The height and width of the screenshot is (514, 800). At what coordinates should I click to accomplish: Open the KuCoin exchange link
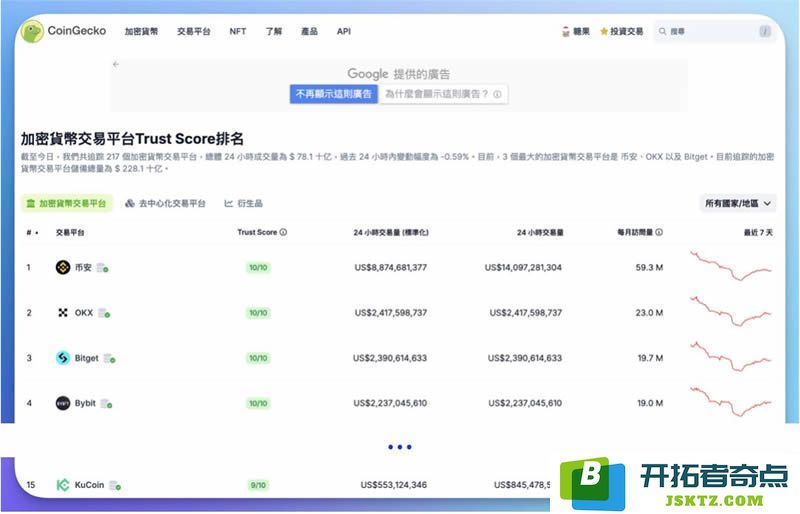click(x=89, y=485)
